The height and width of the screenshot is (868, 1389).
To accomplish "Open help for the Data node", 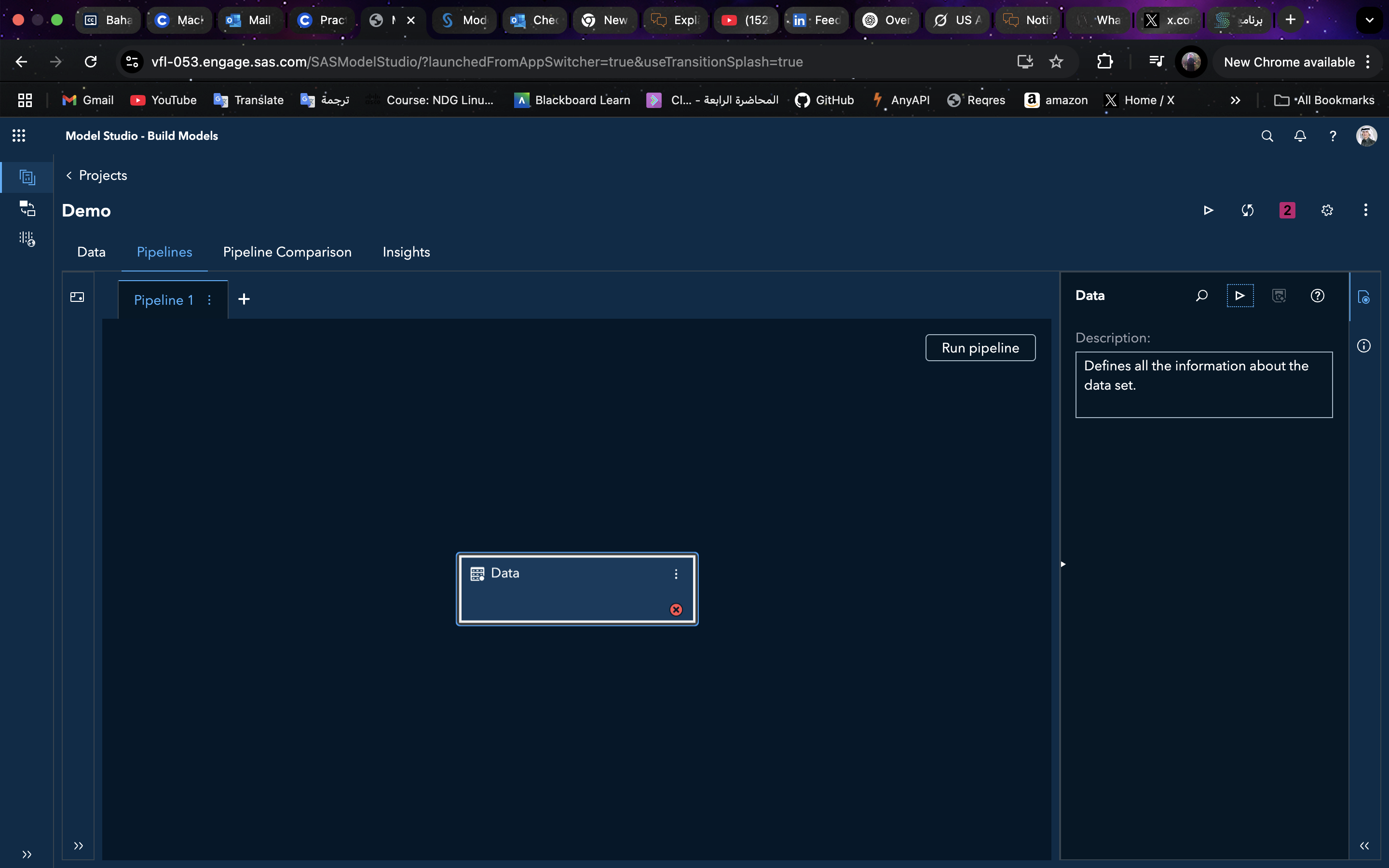I will [1317, 296].
